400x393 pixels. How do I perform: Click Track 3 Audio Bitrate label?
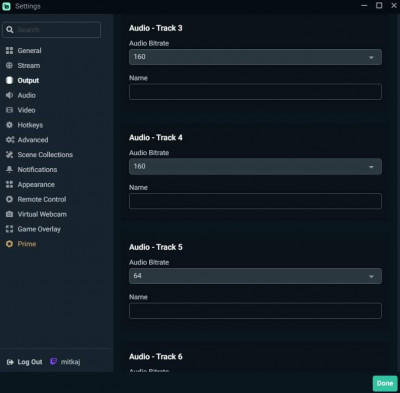[x=149, y=43]
